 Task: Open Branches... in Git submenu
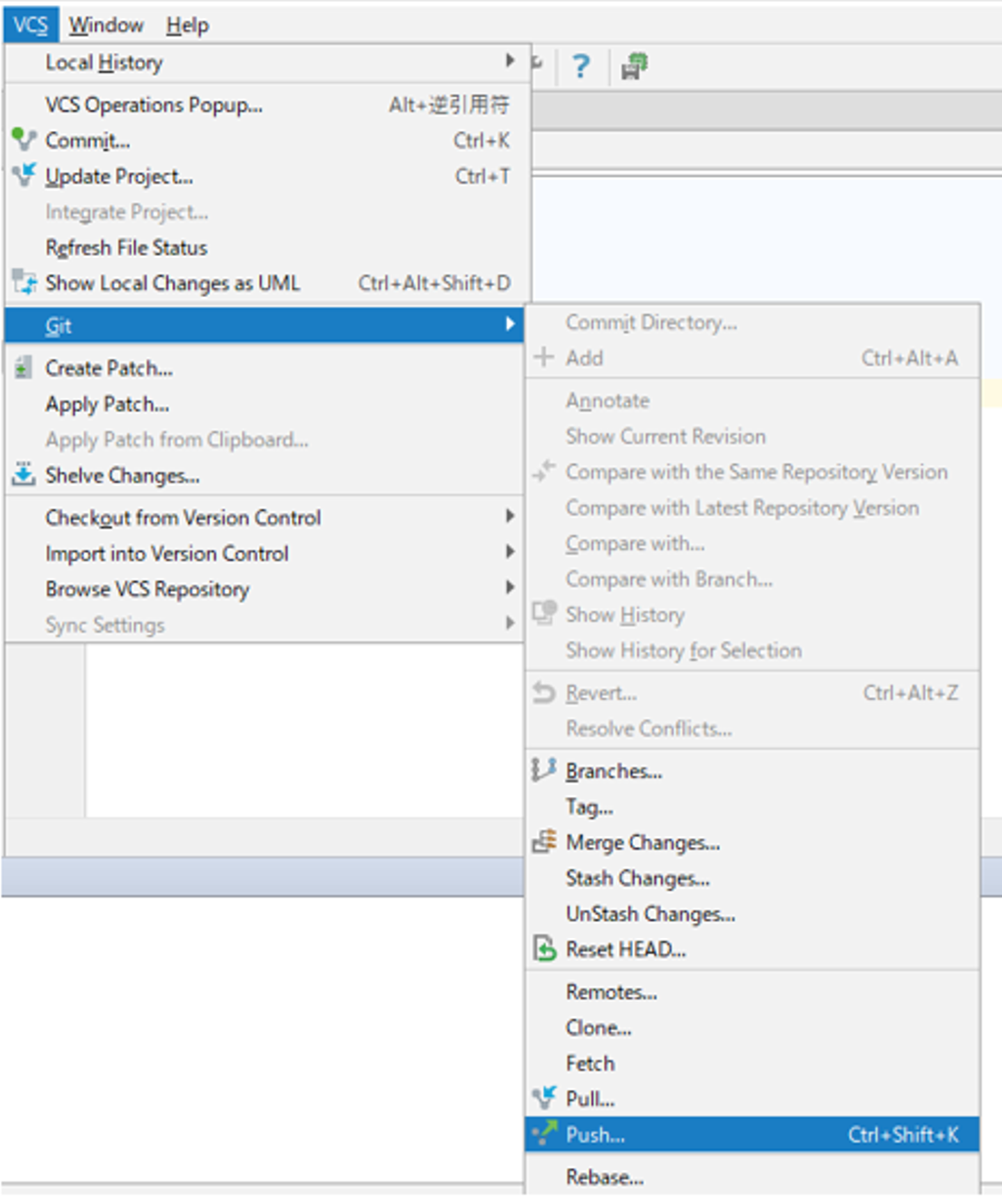[x=753, y=771]
